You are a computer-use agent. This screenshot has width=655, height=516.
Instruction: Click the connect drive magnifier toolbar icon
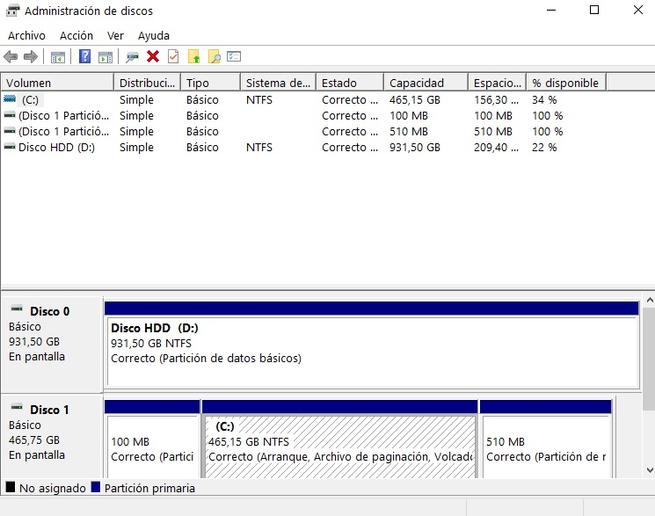coord(132,57)
